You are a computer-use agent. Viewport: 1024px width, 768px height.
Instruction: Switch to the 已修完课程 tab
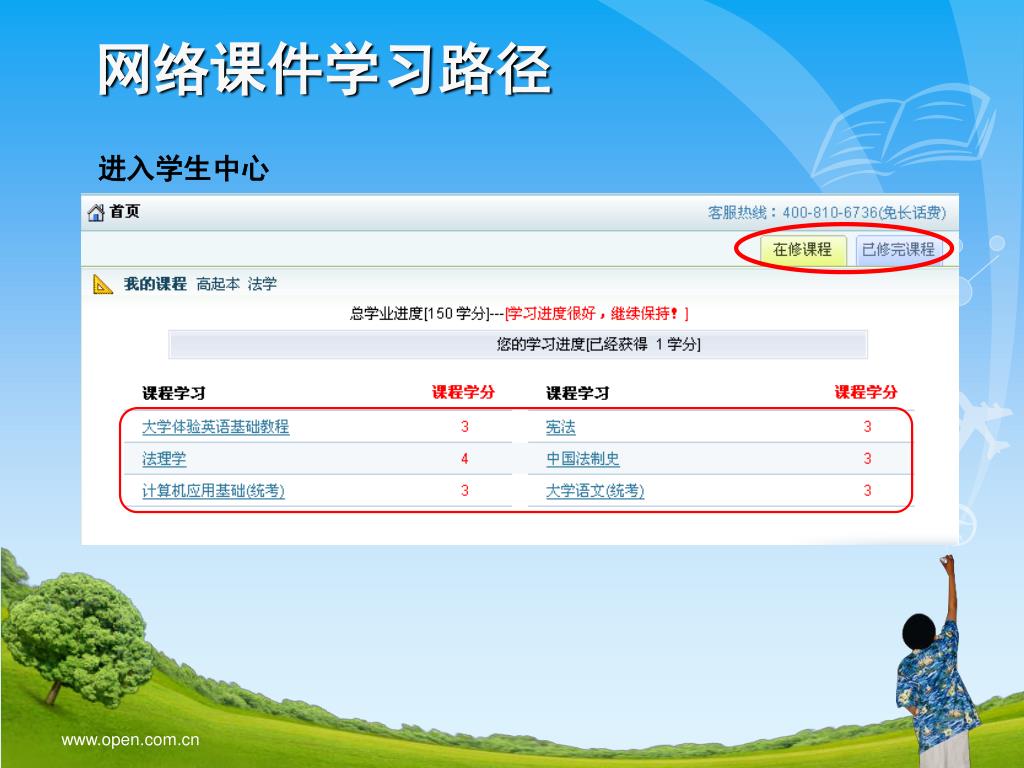898,249
